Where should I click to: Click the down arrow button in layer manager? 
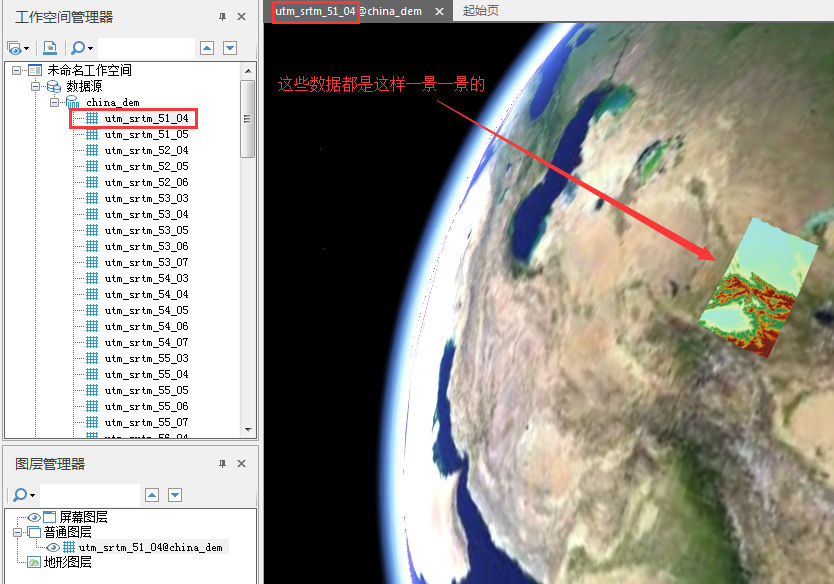(175, 495)
